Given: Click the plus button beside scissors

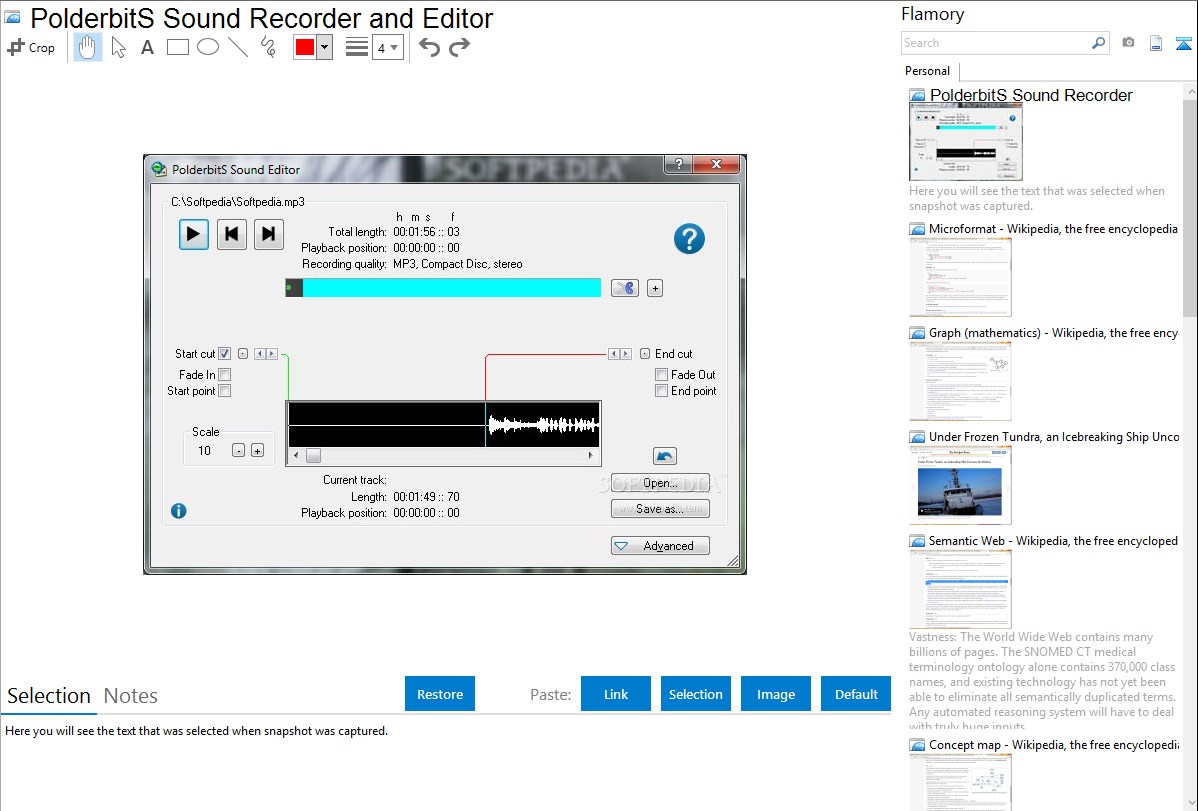Looking at the screenshot, I should coord(655,288).
